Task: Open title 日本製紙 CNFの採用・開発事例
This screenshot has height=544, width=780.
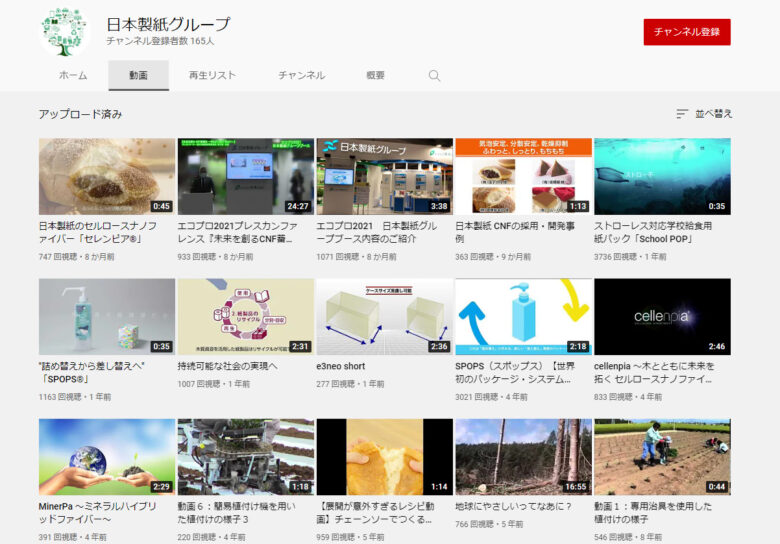Action: pyautogui.click(x=515, y=232)
